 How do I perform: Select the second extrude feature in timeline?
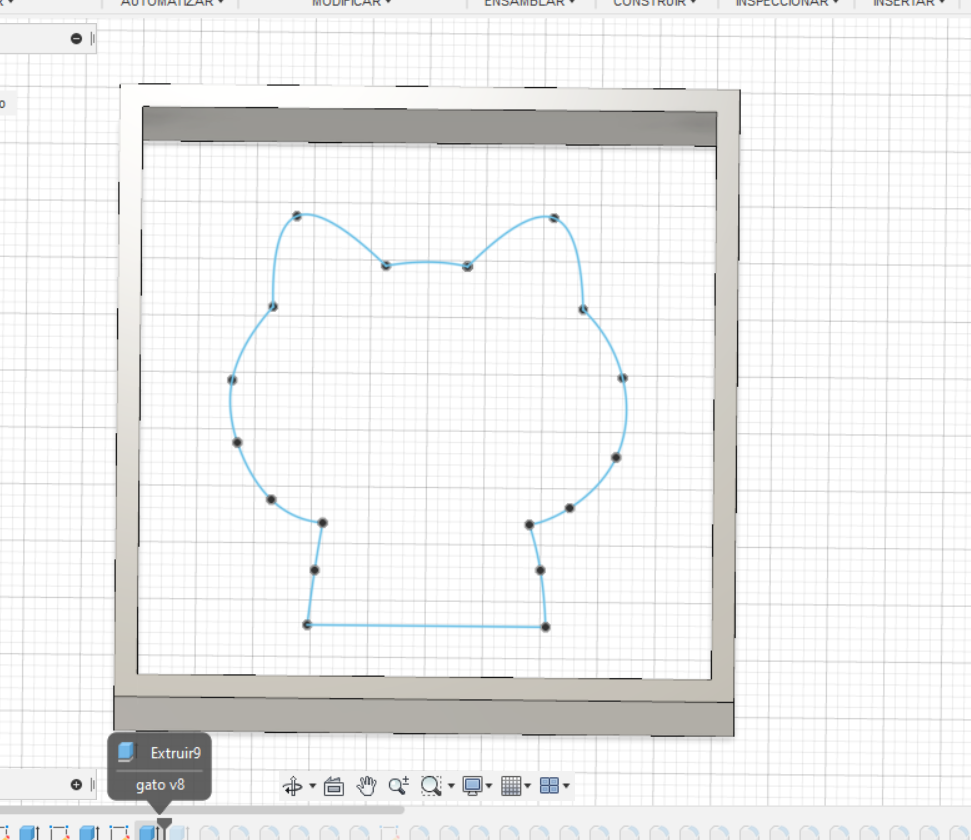[89, 832]
